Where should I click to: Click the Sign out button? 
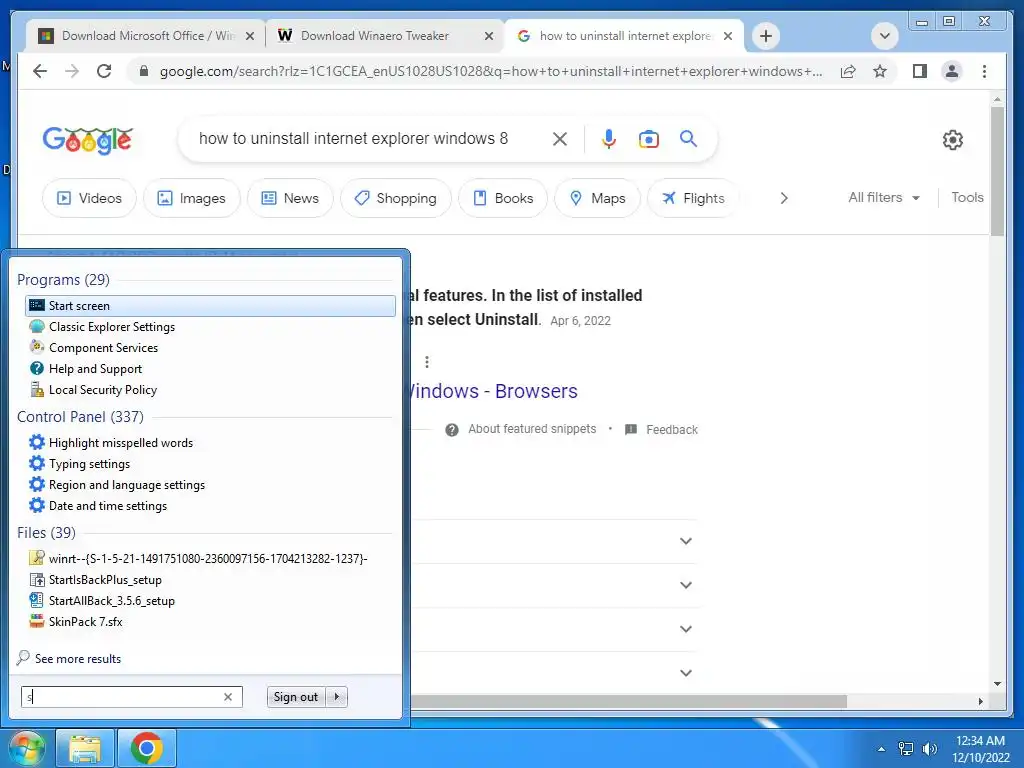[296, 697]
